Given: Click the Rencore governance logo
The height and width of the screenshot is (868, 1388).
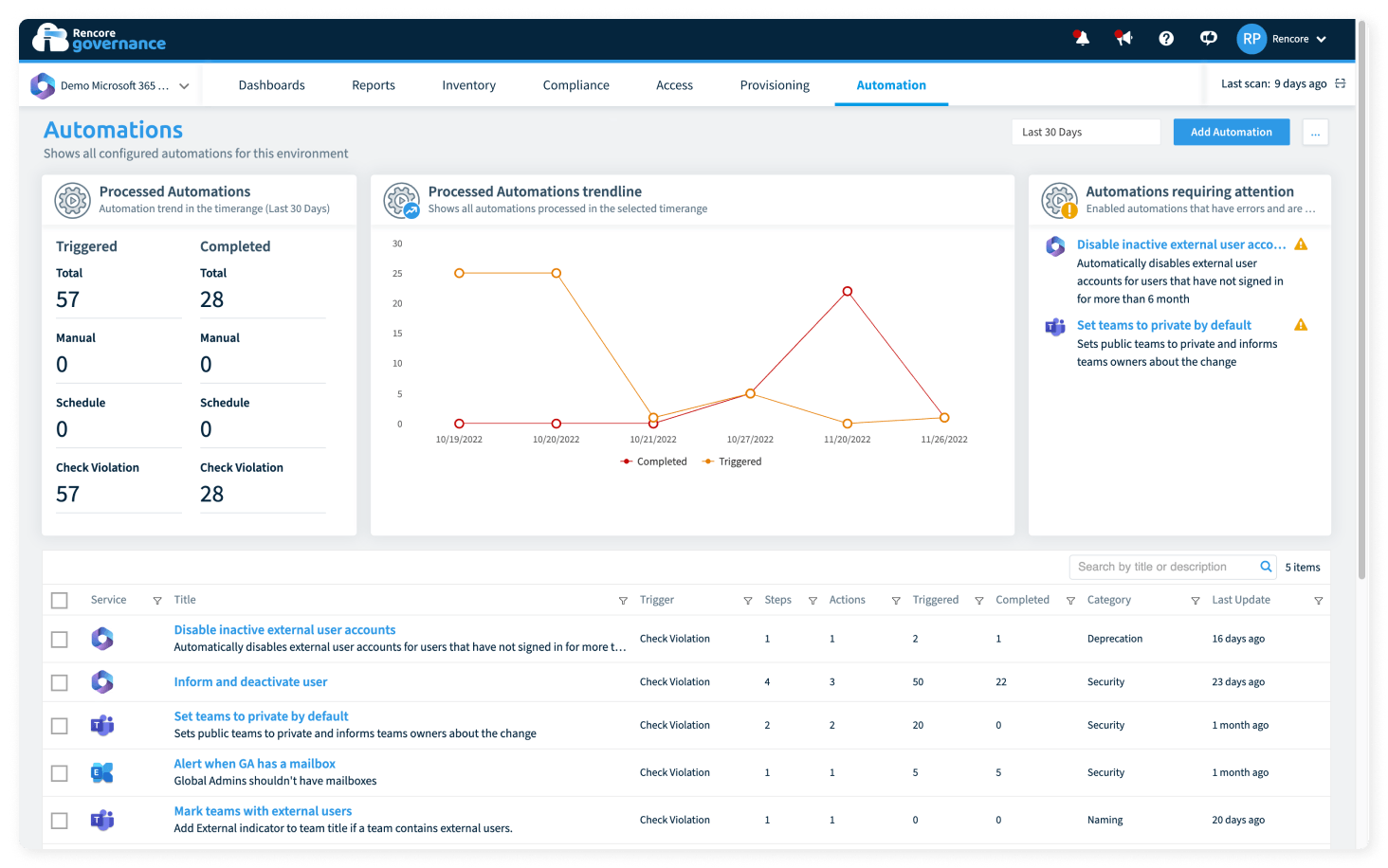Looking at the screenshot, I should [99, 38].
